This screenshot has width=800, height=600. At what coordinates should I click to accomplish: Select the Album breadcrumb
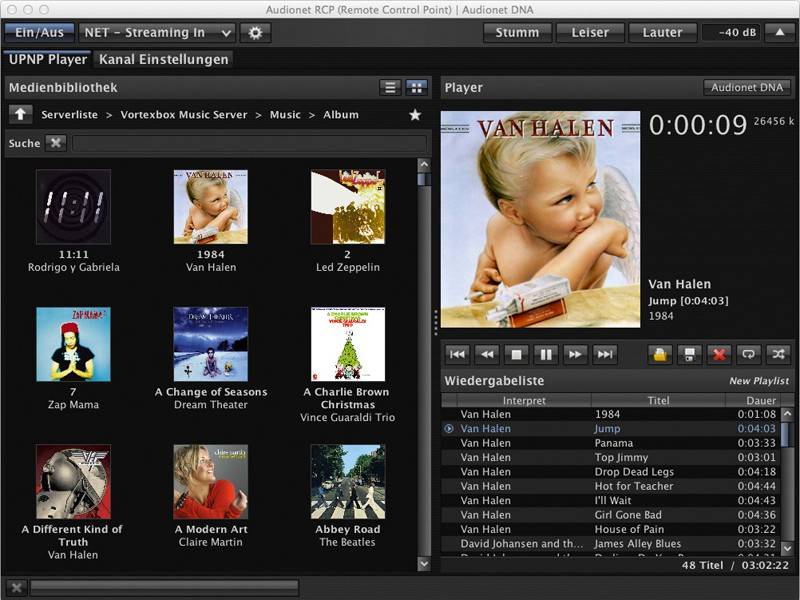341,115
